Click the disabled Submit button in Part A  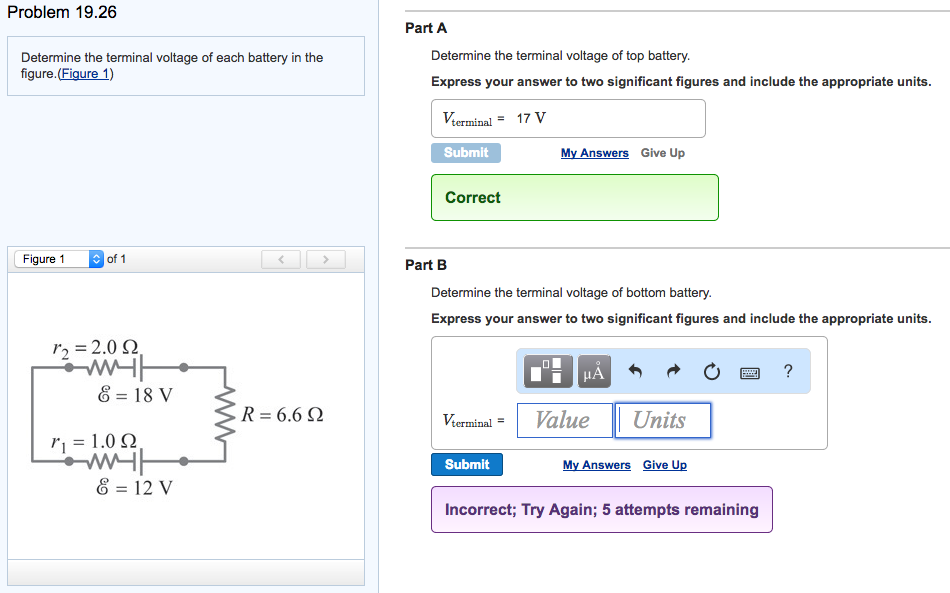click(x=465, y=152)
